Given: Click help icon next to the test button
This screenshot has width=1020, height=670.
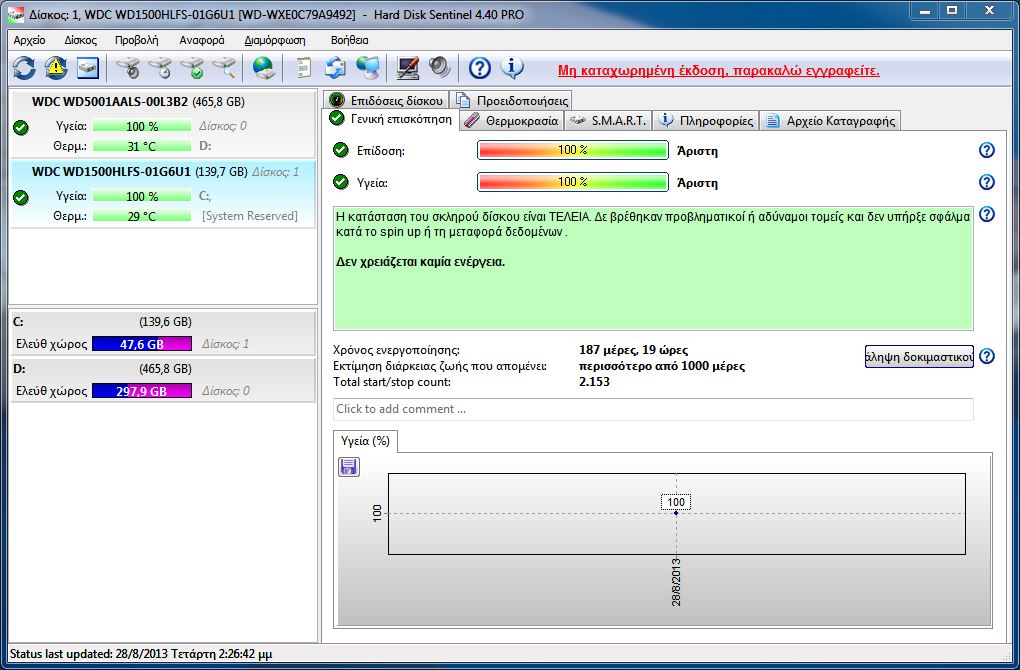Looking at the screenshot, I should pyautogui.click(x=987, y=356).
